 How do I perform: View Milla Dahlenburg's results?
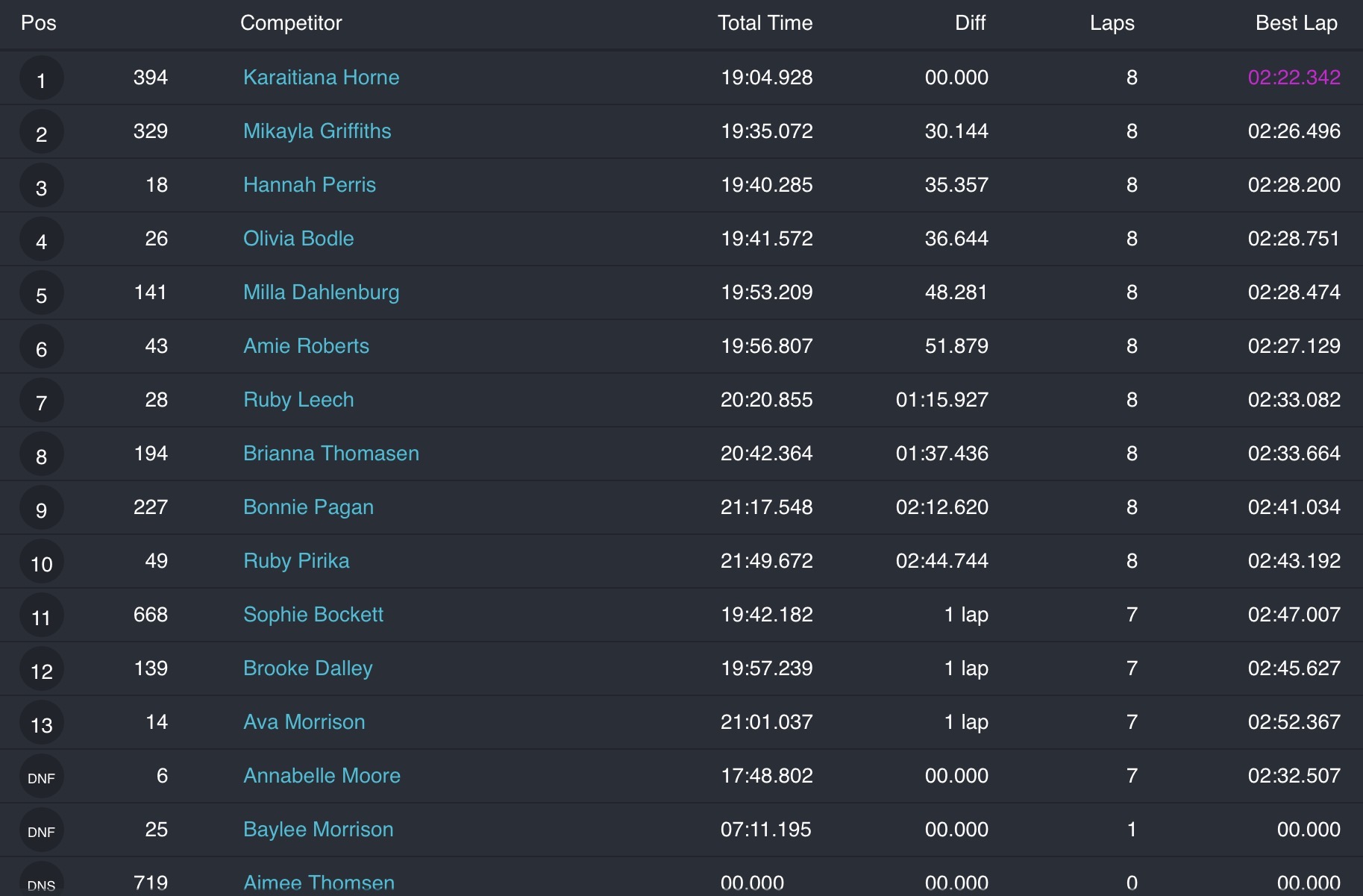point(321,292)
